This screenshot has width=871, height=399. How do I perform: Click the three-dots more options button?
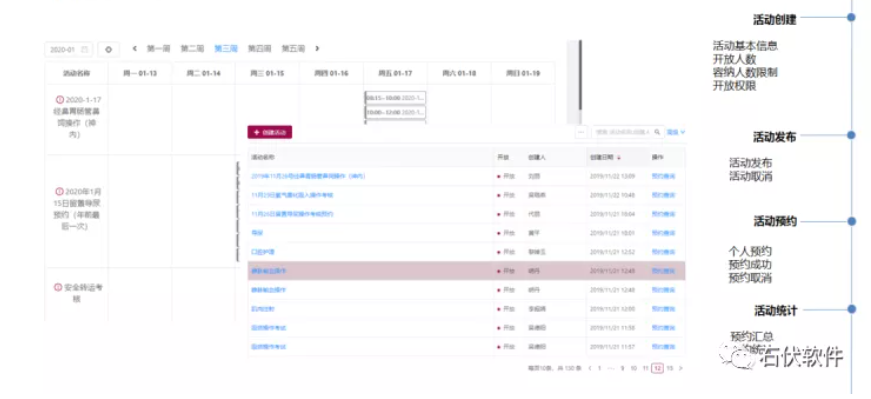(582, 132)
